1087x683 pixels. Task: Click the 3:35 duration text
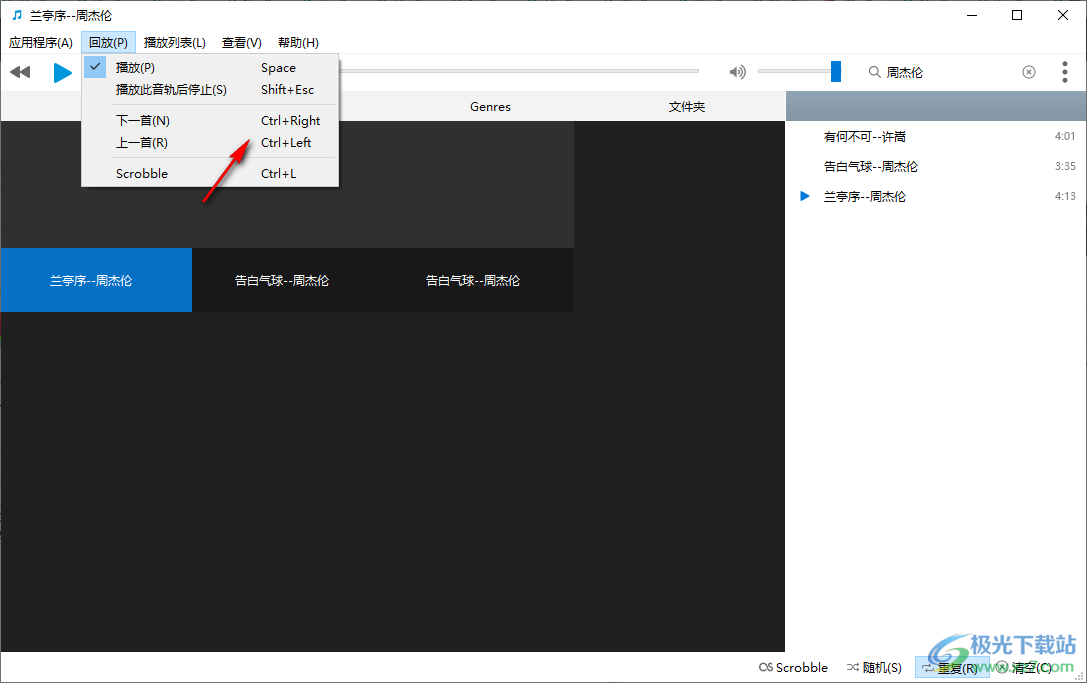pyautogui.click(x=1065, y=166)
